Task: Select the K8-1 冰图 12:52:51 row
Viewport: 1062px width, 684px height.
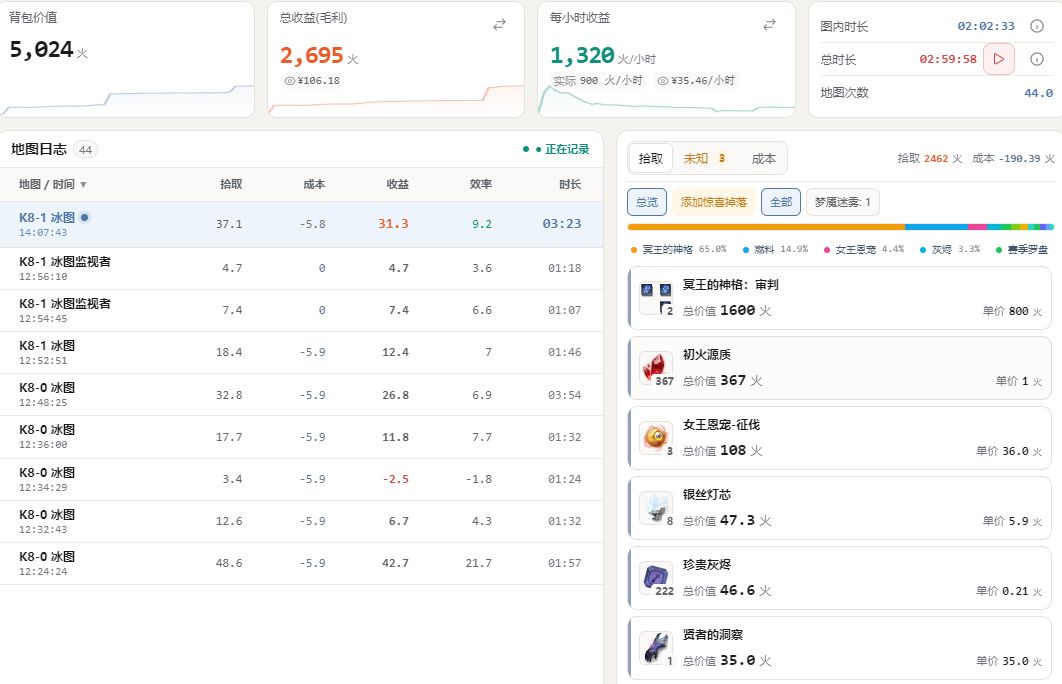Action: coord(301,352)
